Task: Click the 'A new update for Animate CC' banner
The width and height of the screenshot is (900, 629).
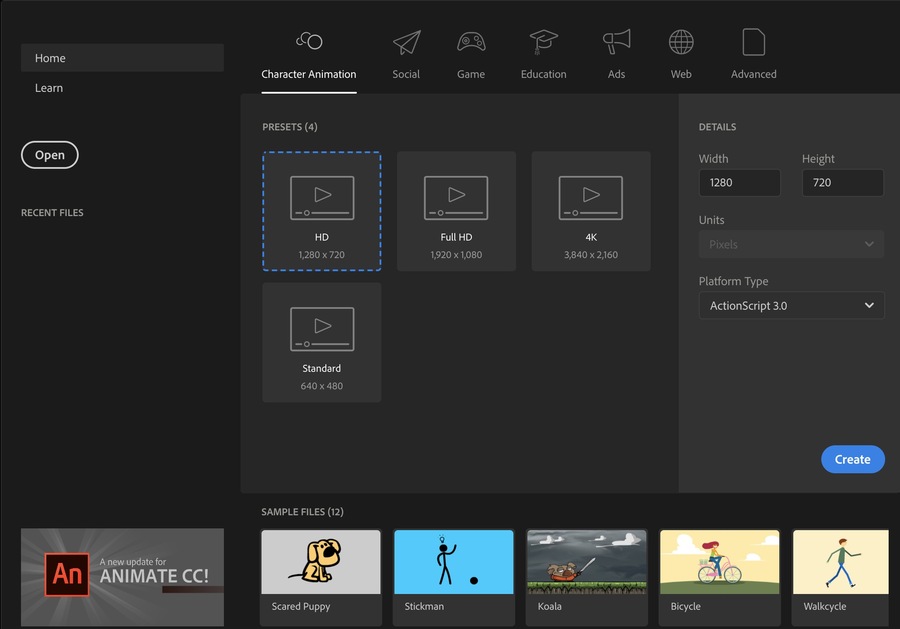Action: click(x=122, y=577)
